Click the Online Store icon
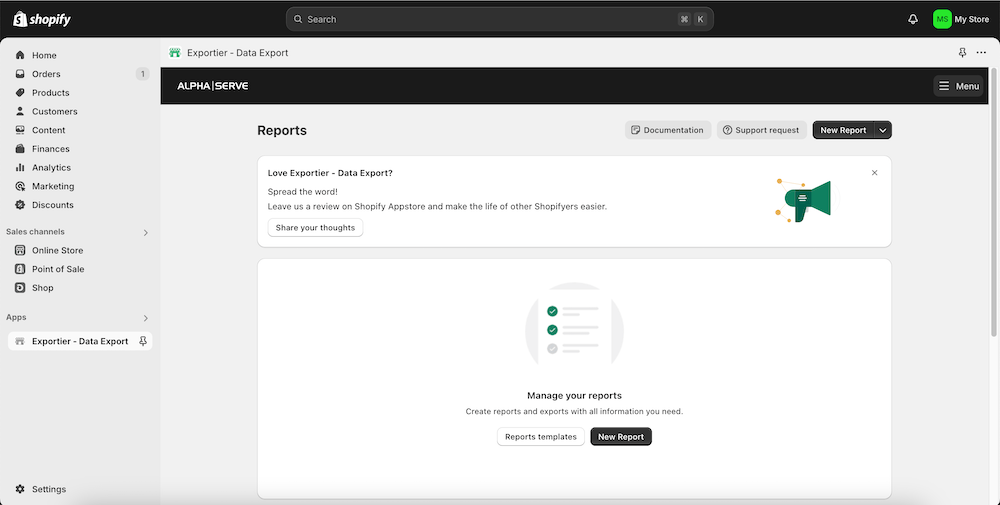Viewport: 1000px width, 505px height. [x=20, y=251]
